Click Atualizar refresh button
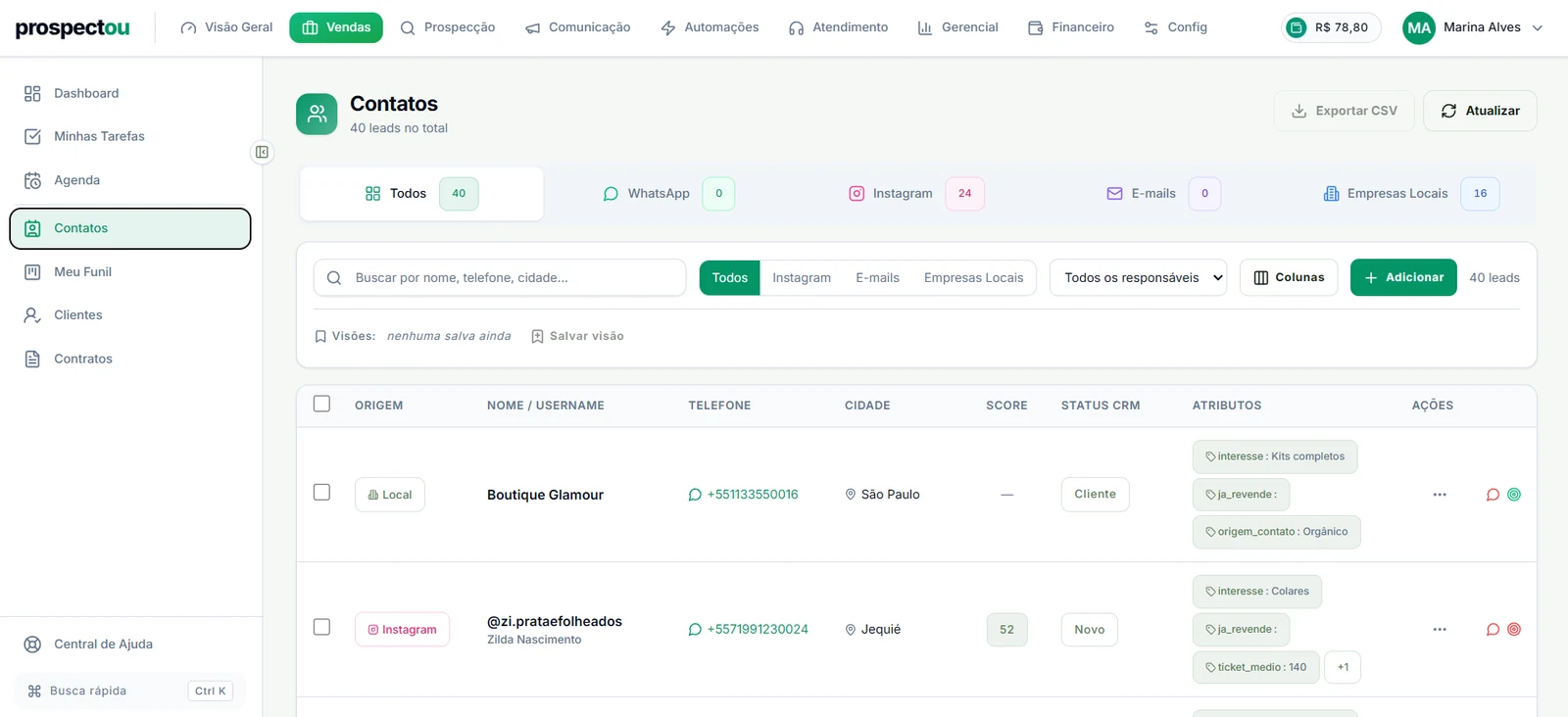This screenshot has height=717, width=1568. pyautogui.click(x=1480, y=111)
